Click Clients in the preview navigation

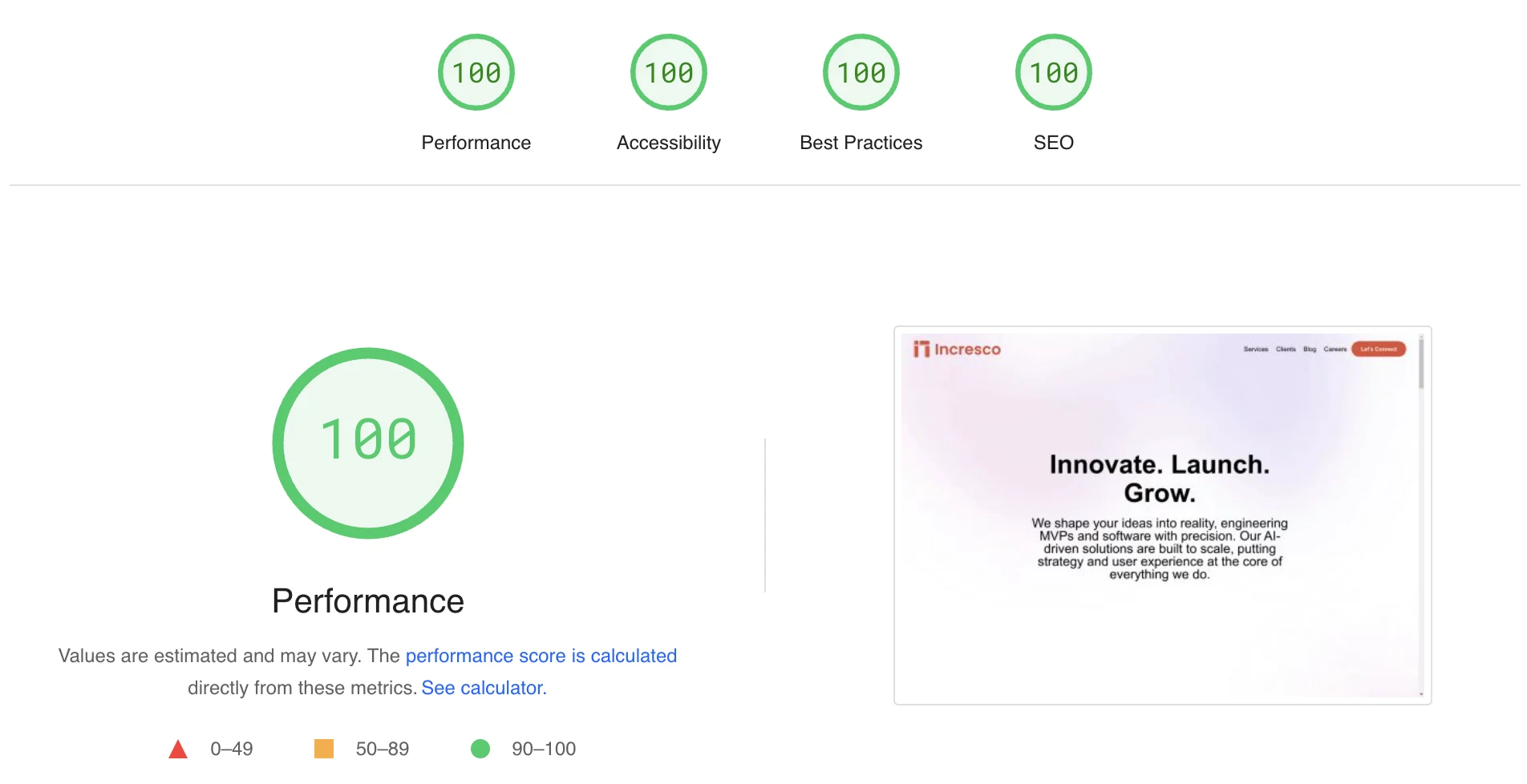(1286, 349)
